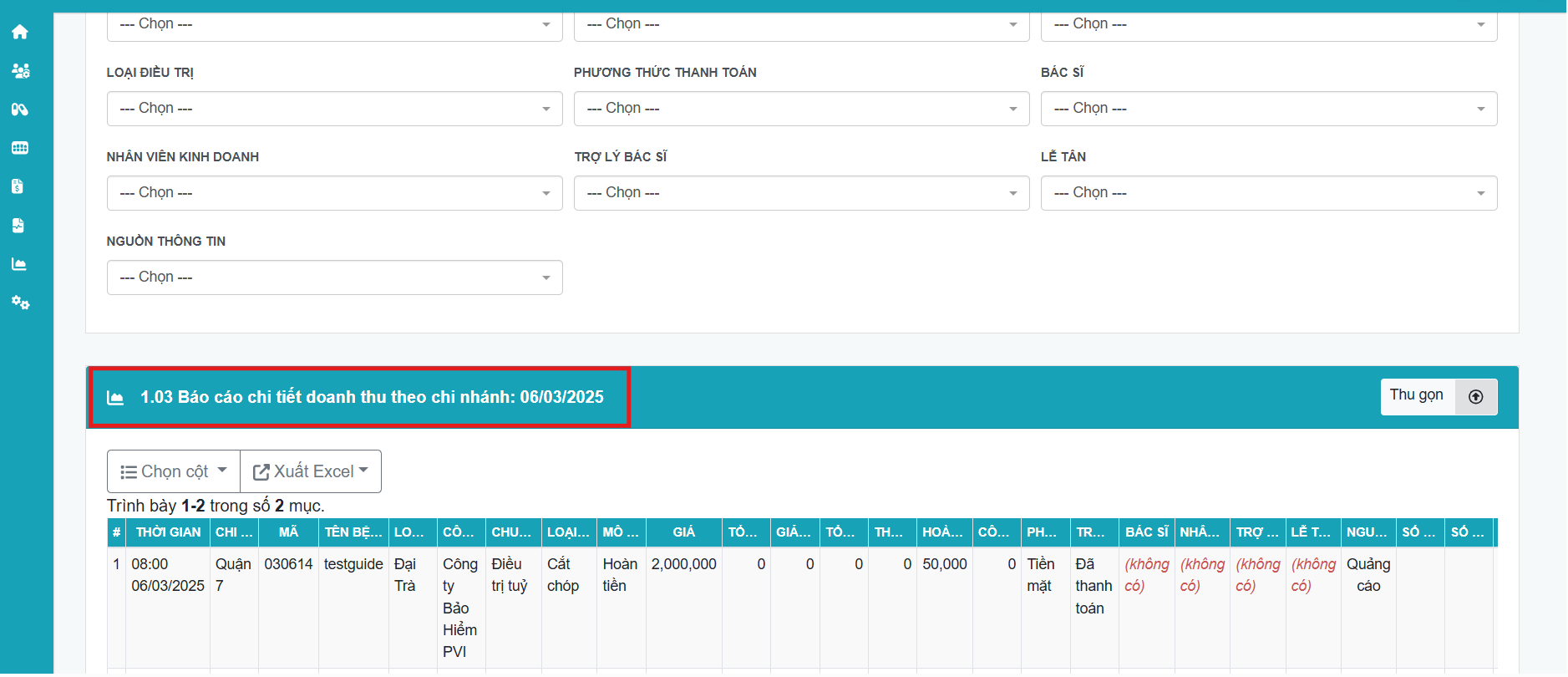Open the pills medication sidebar icon
The height and width of the screenshot is (677, 1568).
click(20, 109)
